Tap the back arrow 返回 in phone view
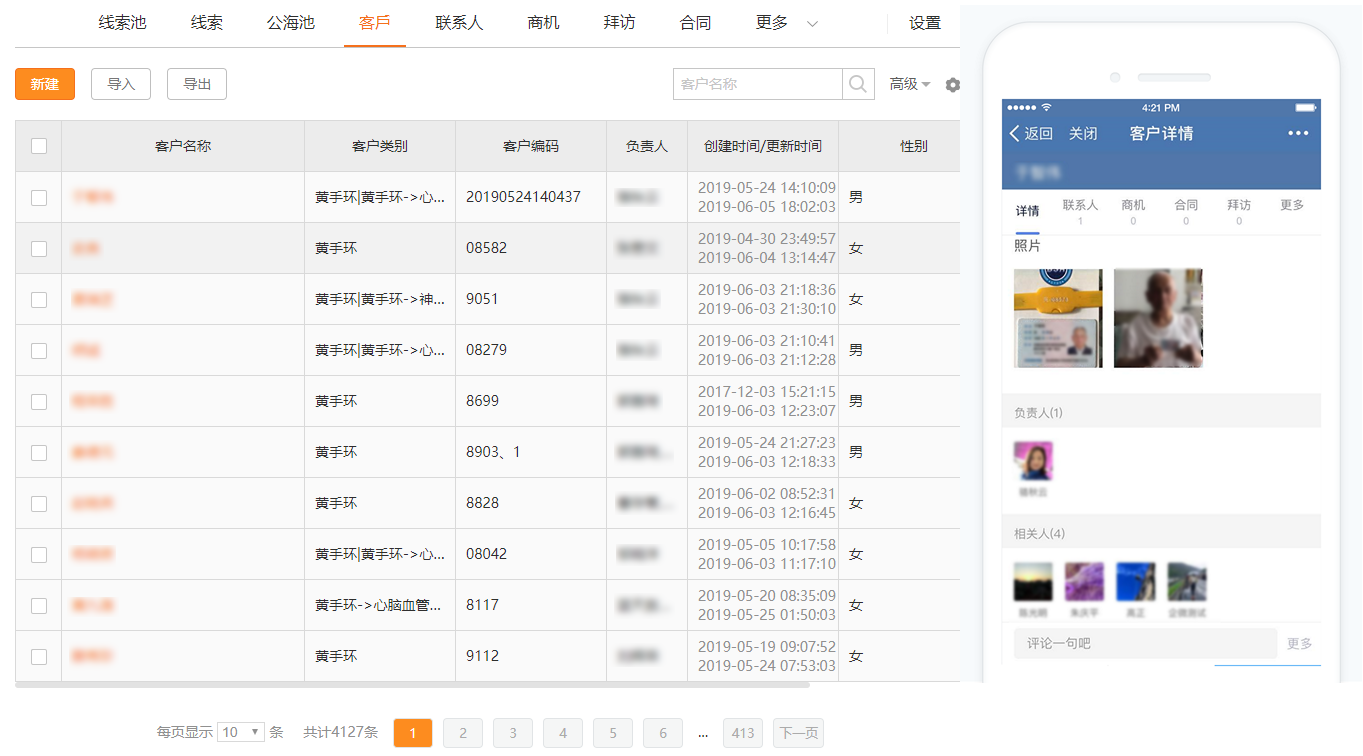 [1031, 133]
